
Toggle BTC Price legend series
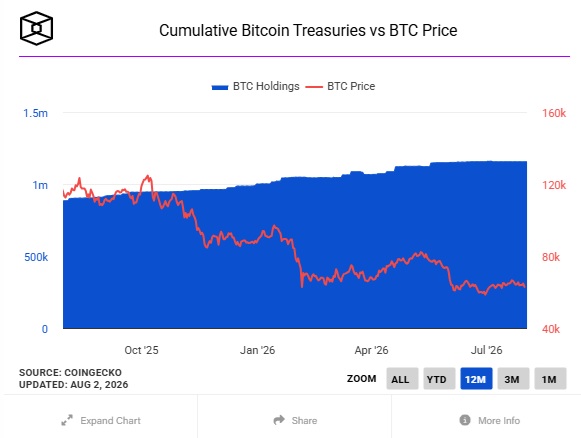click(x=340, y=86)
